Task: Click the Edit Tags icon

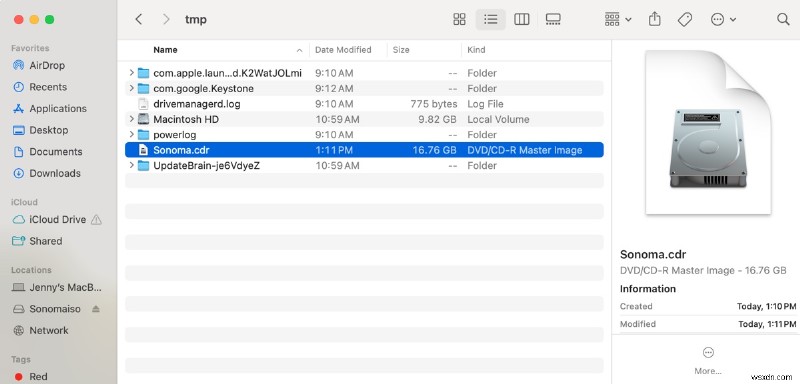Action: pyautogui.click(x=685, y=19)
